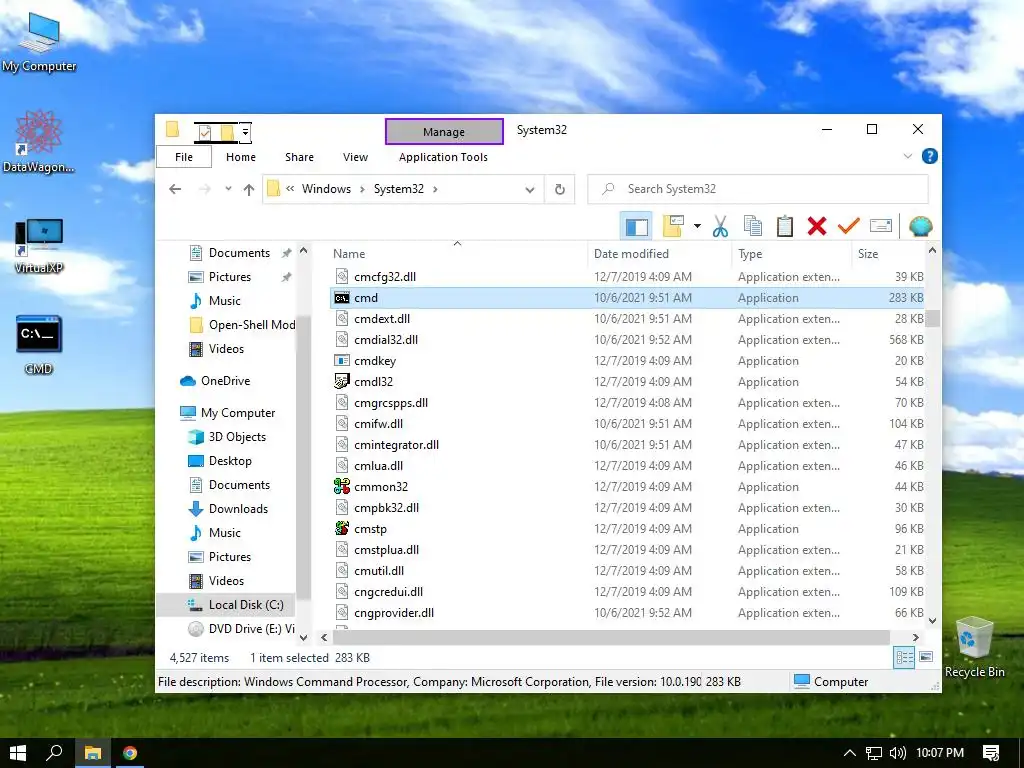
Task: Click the Copy toolbar icon
Action: (x=752, y=226)
